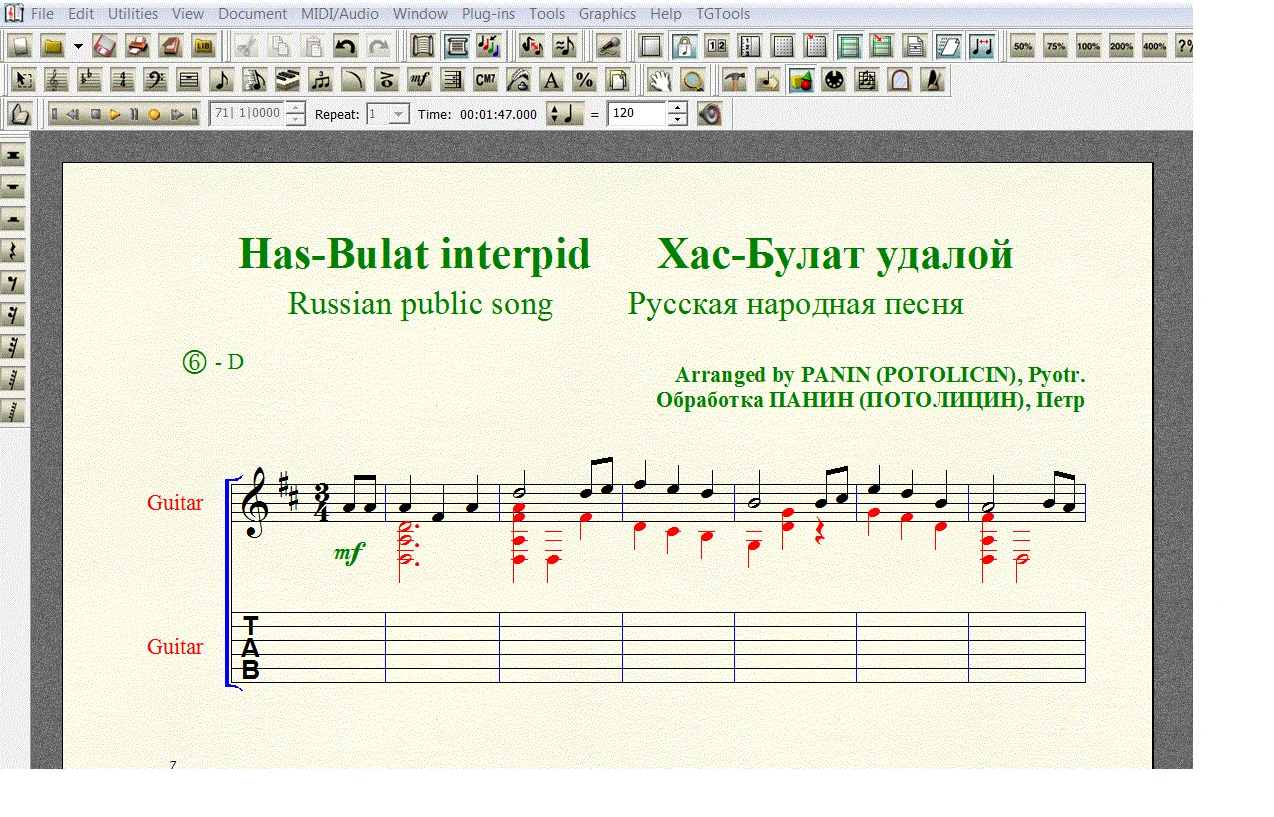Select the Text tool letter A
Screen dimensions: 1274x817
(551, 80)
